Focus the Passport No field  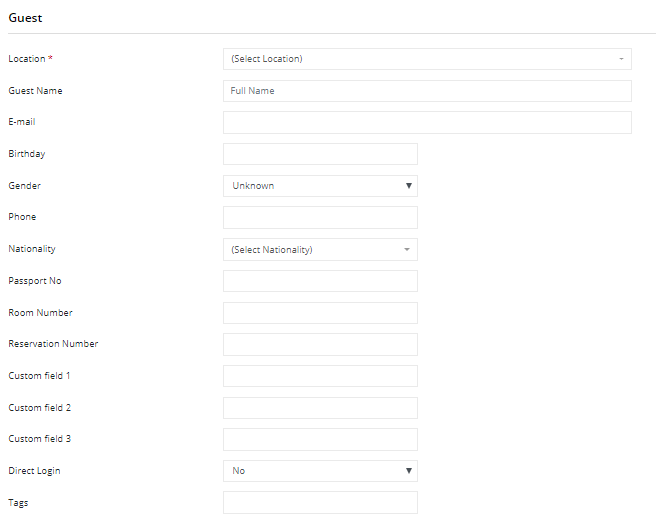click(320, 281)
